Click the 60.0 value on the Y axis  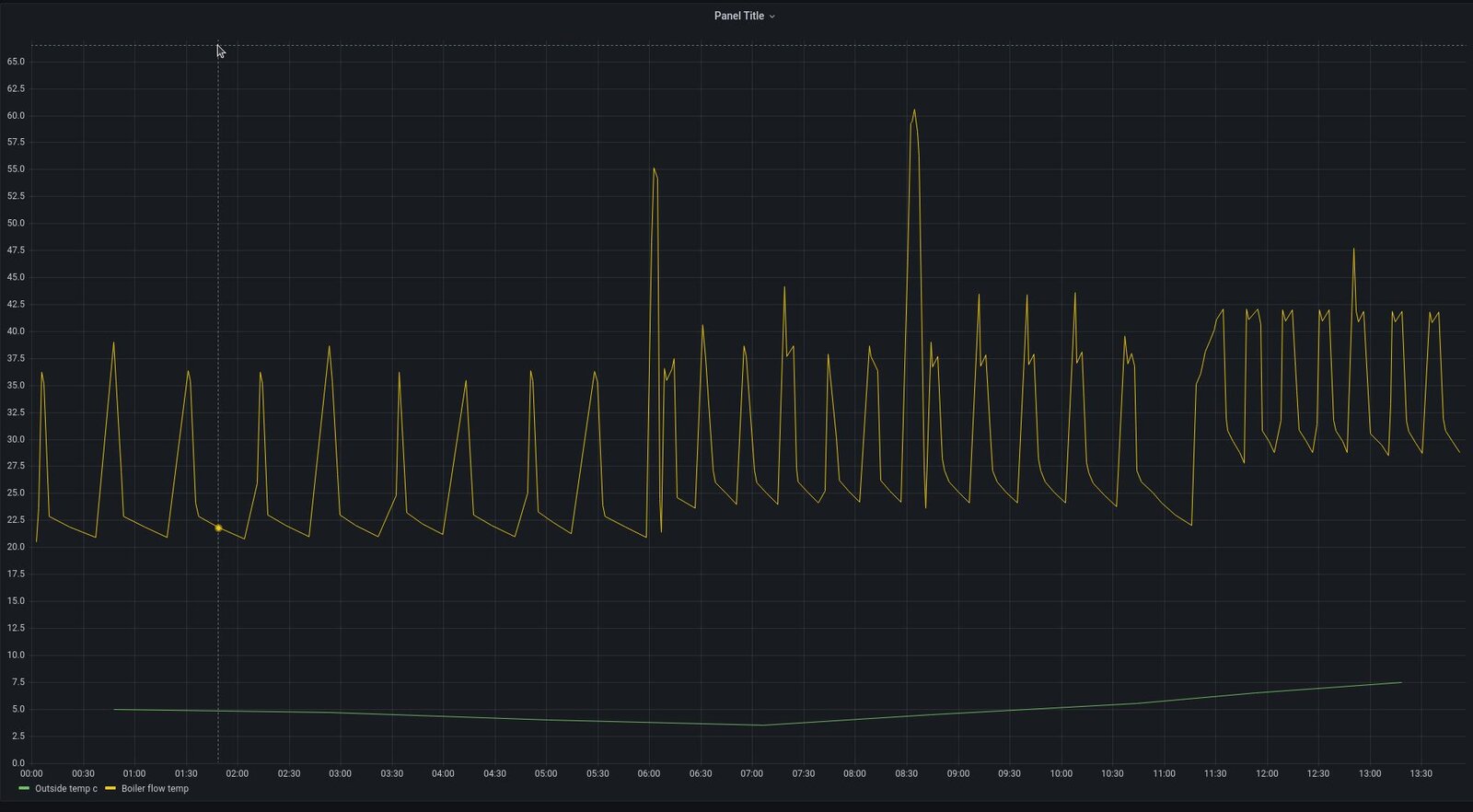coord(16,116)
